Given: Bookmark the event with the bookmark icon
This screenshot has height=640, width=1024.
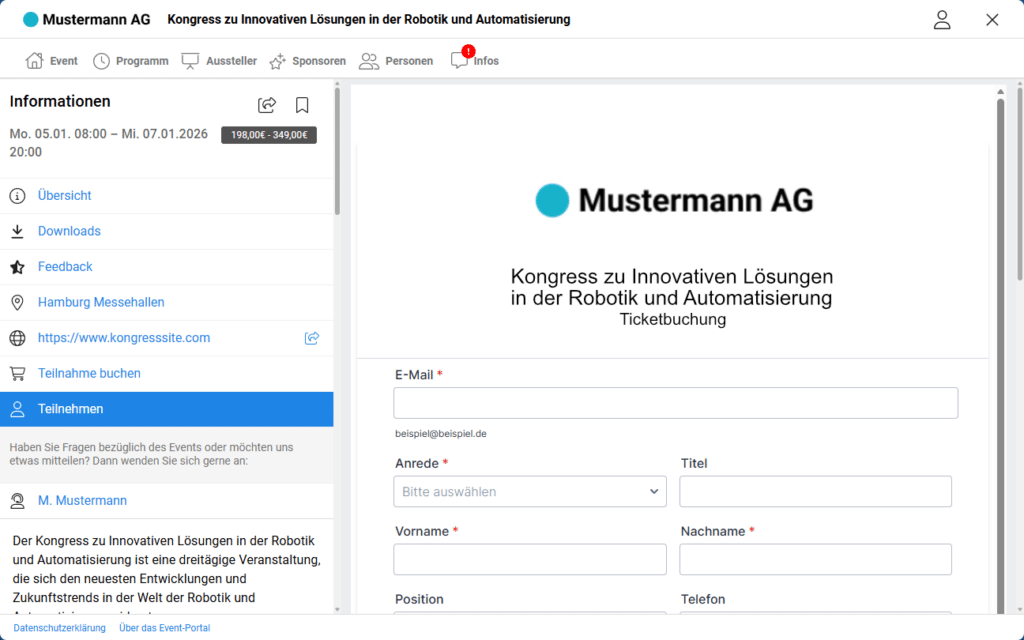Looking at the screenshot, I should tap(302, 105).
